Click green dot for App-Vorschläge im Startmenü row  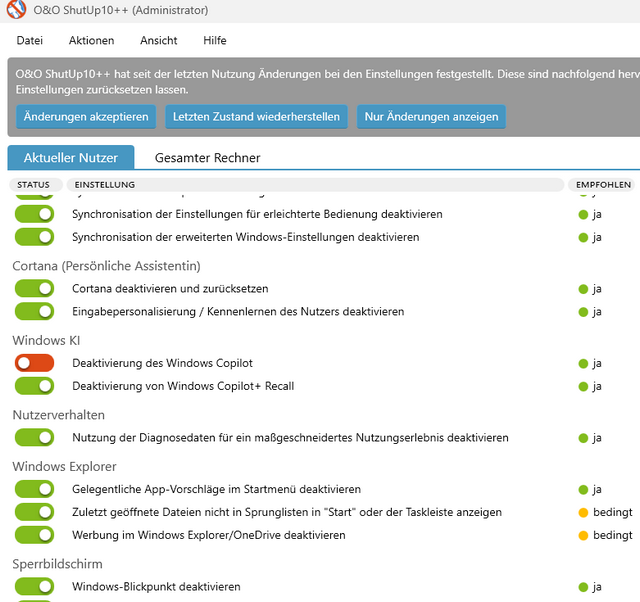tap(583, 490)
